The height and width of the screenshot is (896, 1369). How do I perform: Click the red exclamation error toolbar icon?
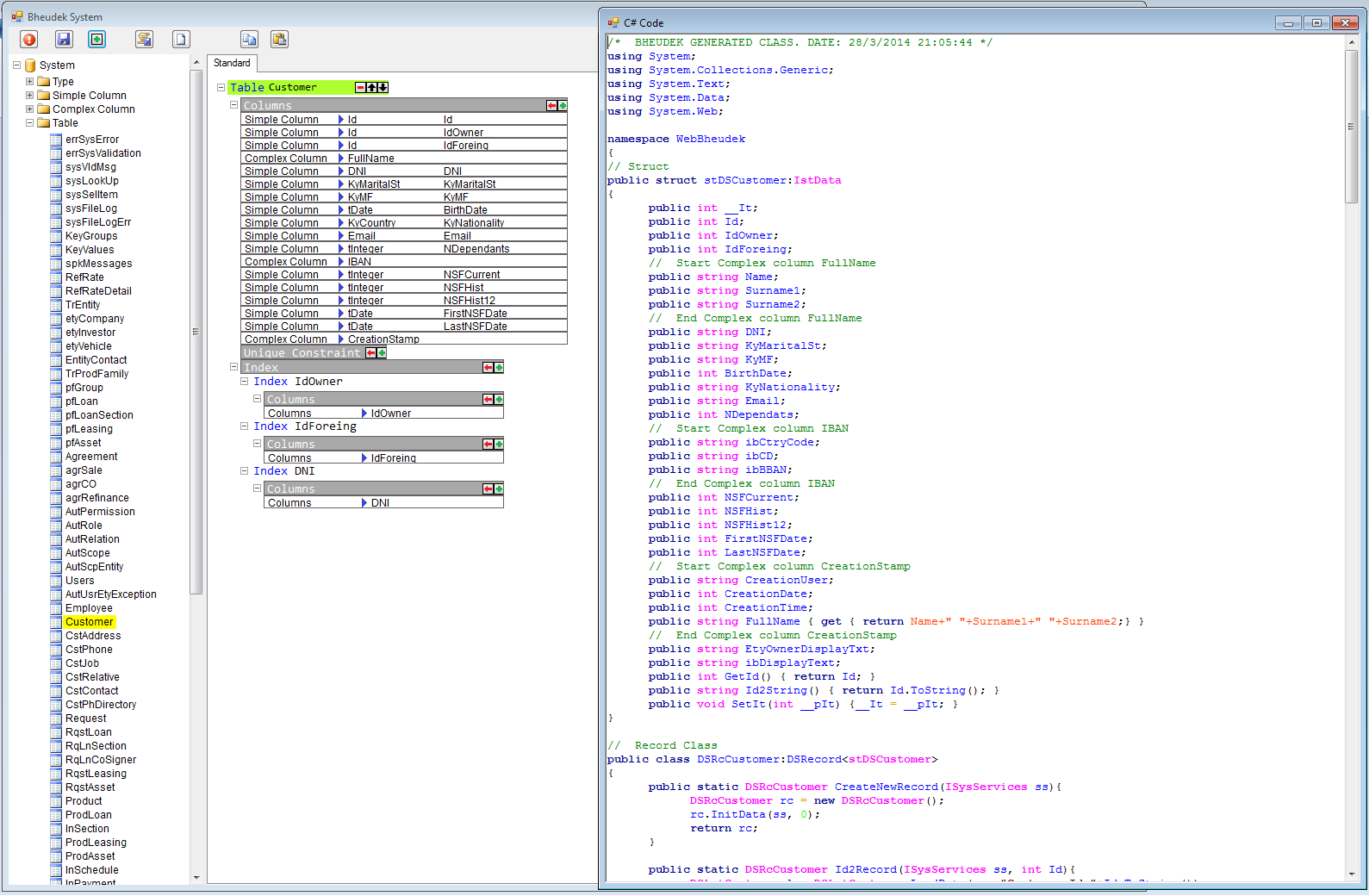coord(29,40)
